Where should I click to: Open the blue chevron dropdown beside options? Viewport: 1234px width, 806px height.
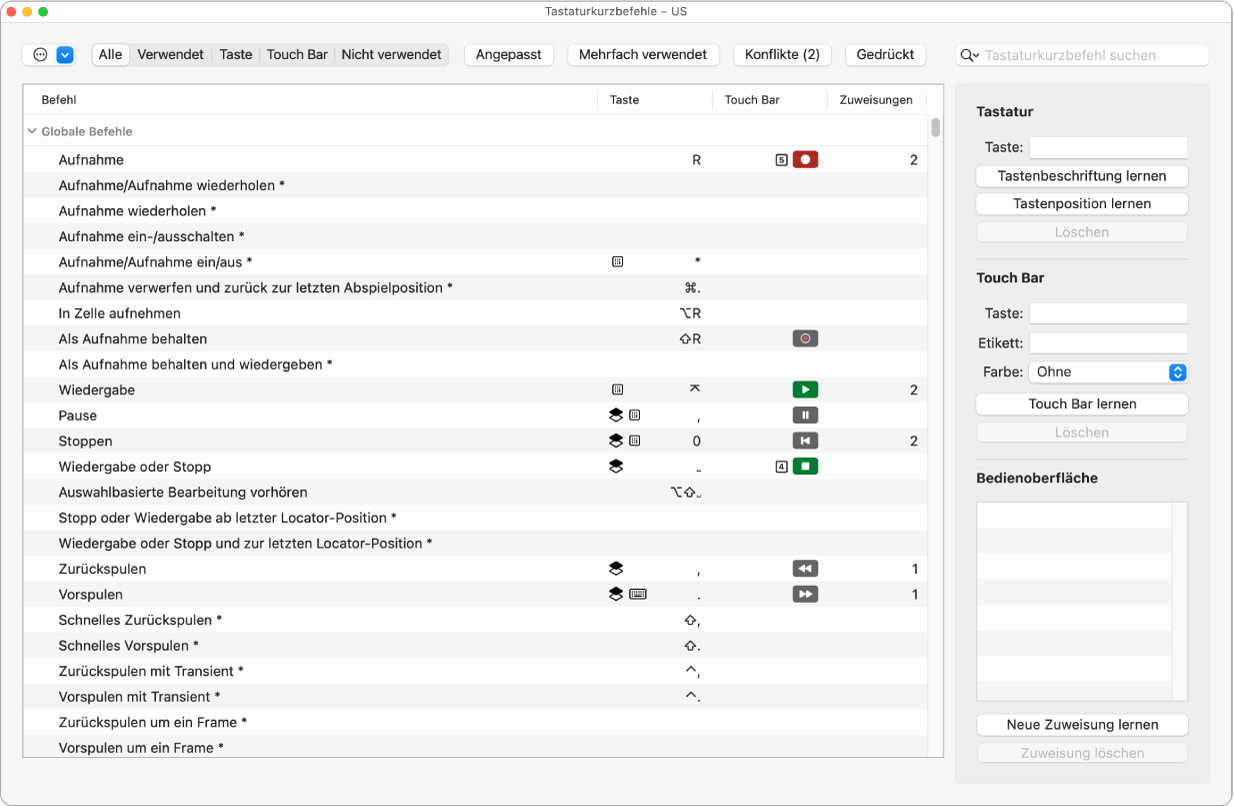click(65, 55)
